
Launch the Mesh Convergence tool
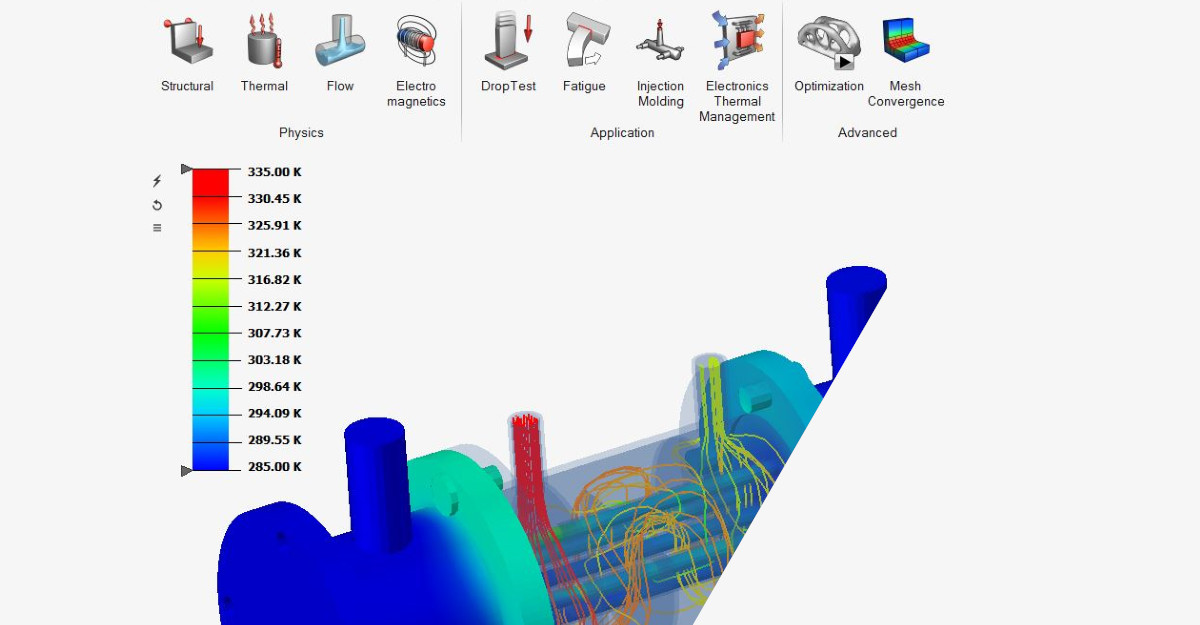pyautogui.click(x=904, y=40)
